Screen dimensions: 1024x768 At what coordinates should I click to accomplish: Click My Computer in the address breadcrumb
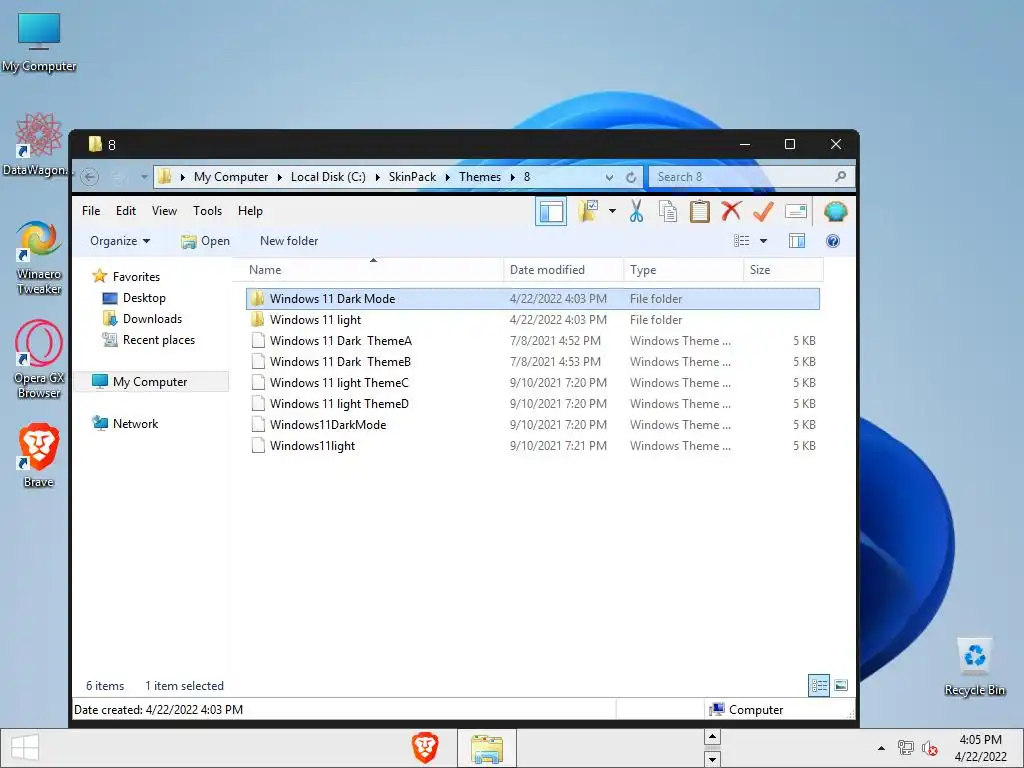point(231,177)
